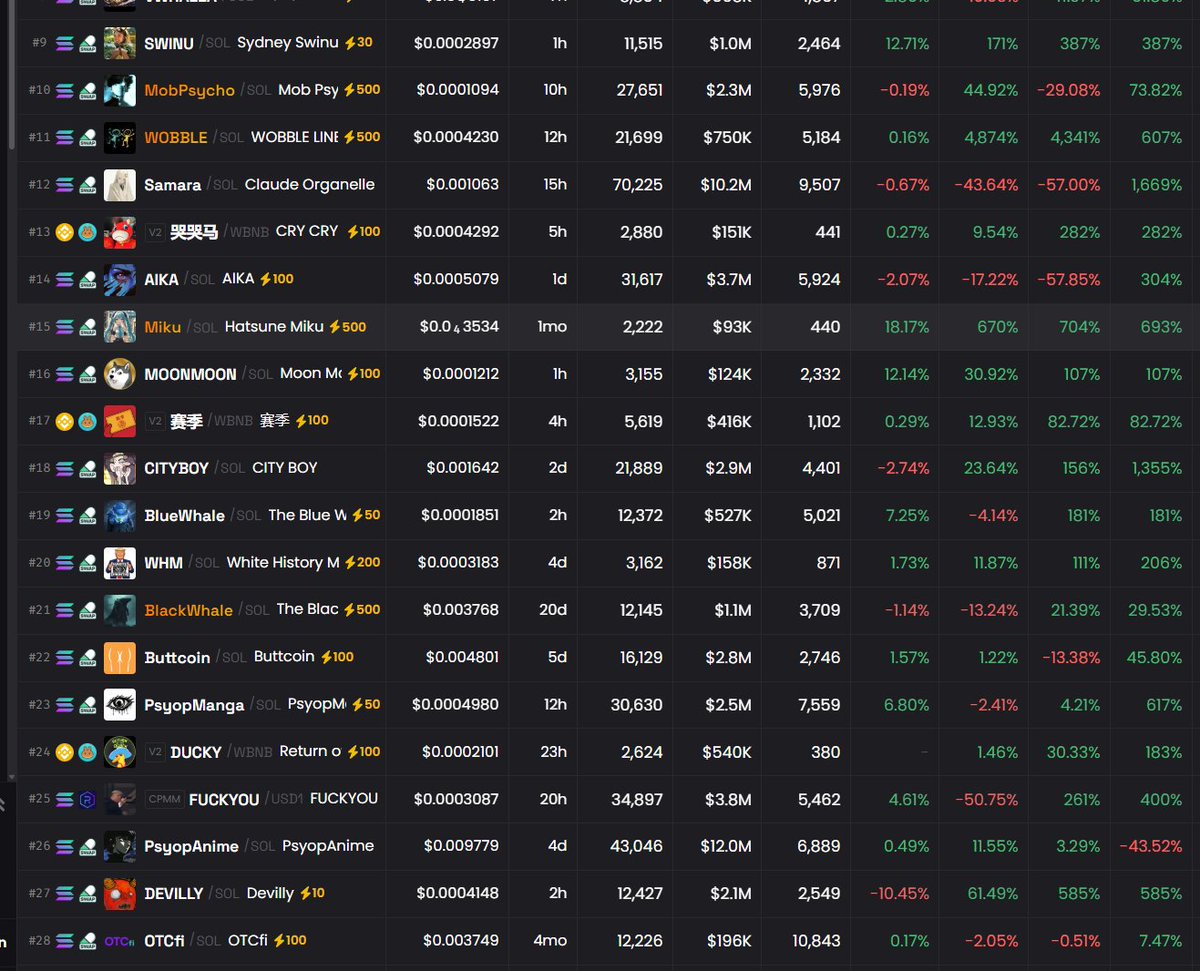Select the volume value $12.0M

coord(726,846)
